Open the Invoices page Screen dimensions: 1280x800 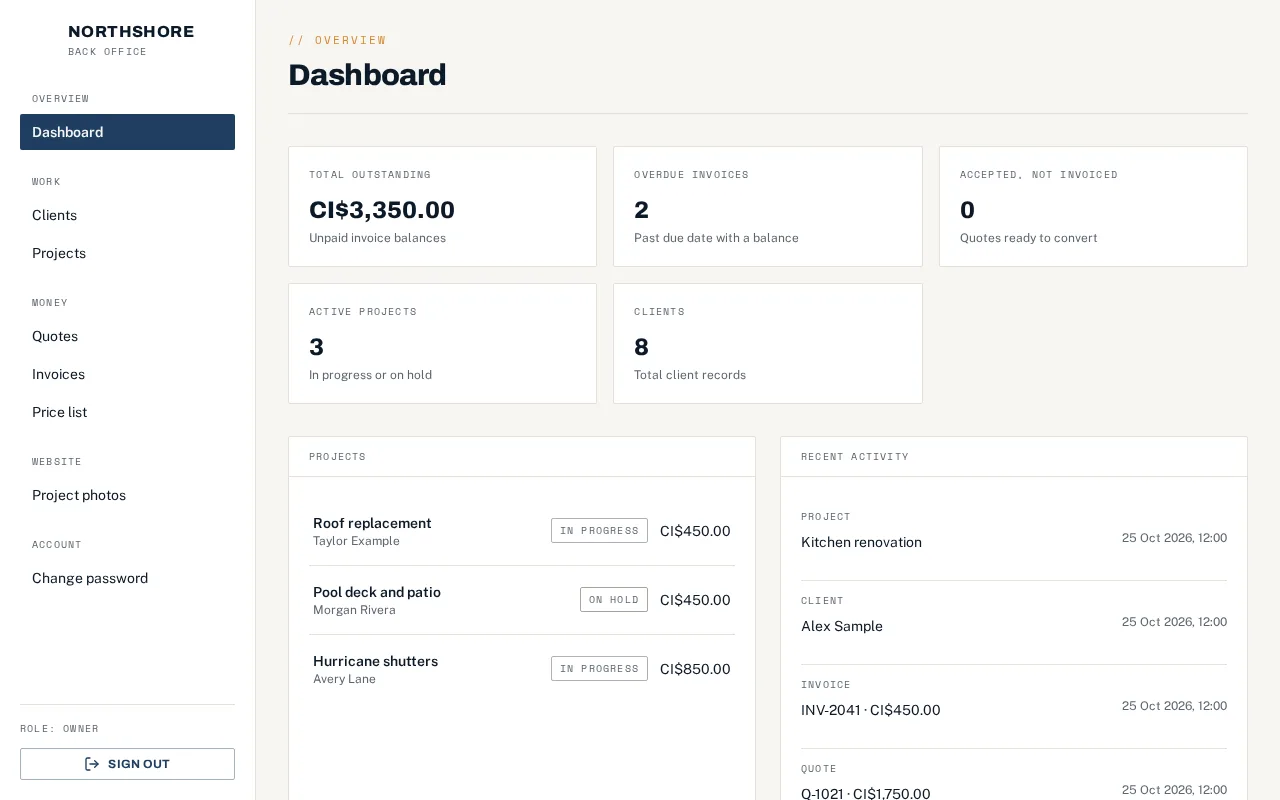click(x=127, y=374)
